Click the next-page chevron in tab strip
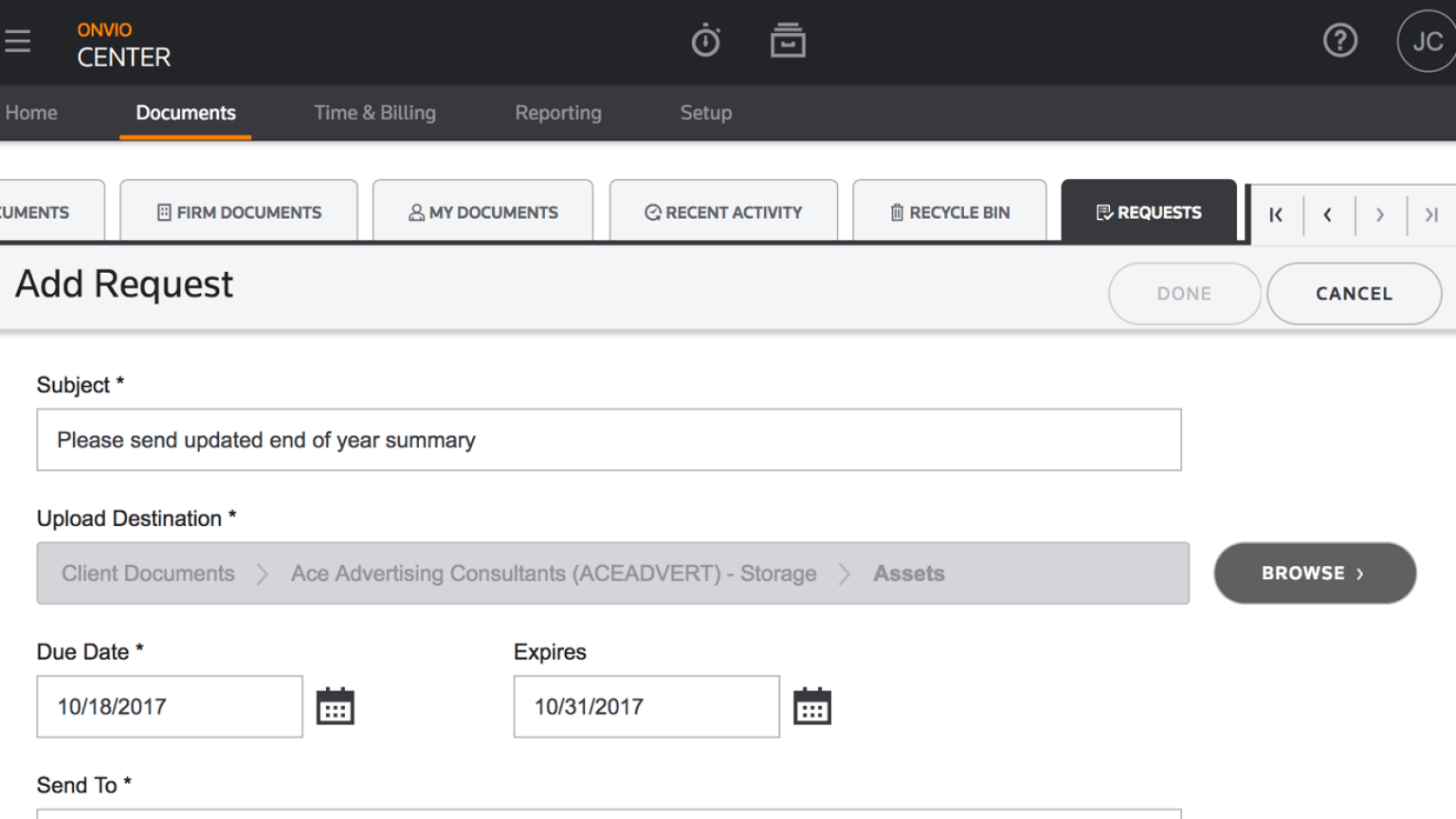Image resolution: width=1456 pixels, height=819 pixels. coord(1380,214)
